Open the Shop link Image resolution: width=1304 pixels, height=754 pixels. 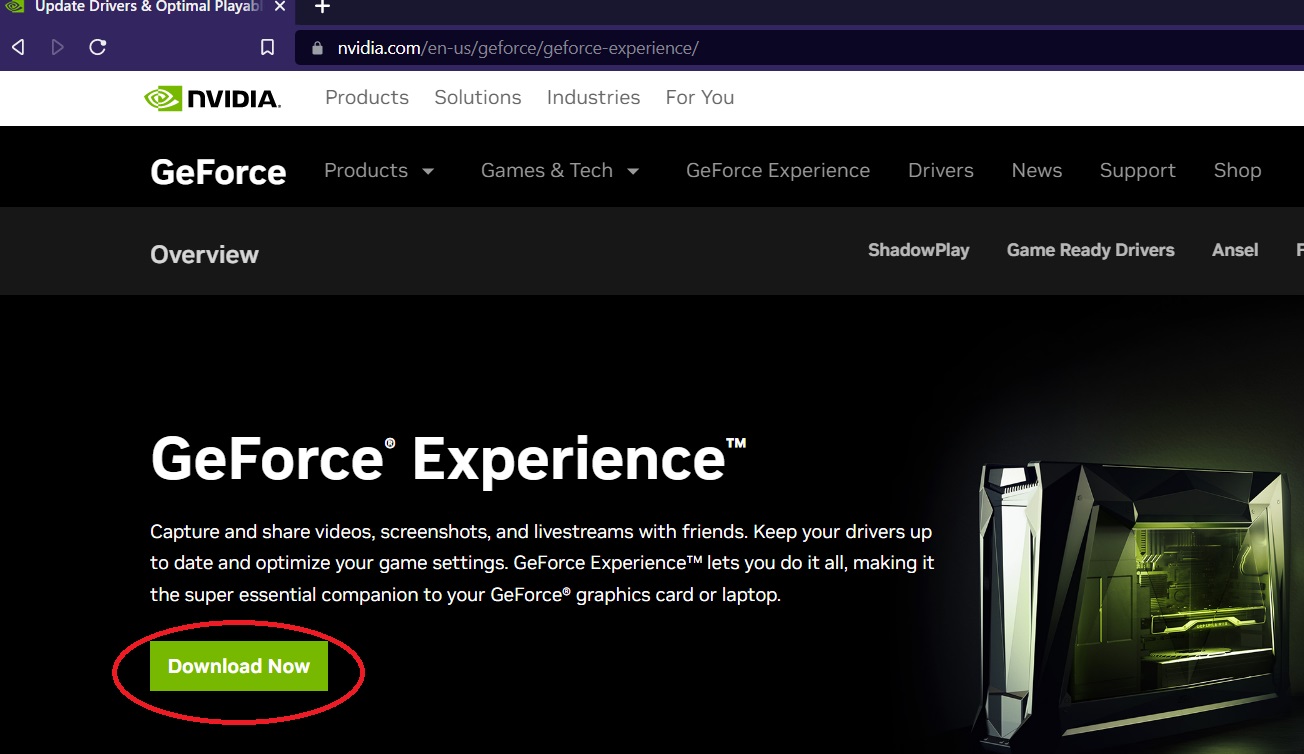point(1238,171)
